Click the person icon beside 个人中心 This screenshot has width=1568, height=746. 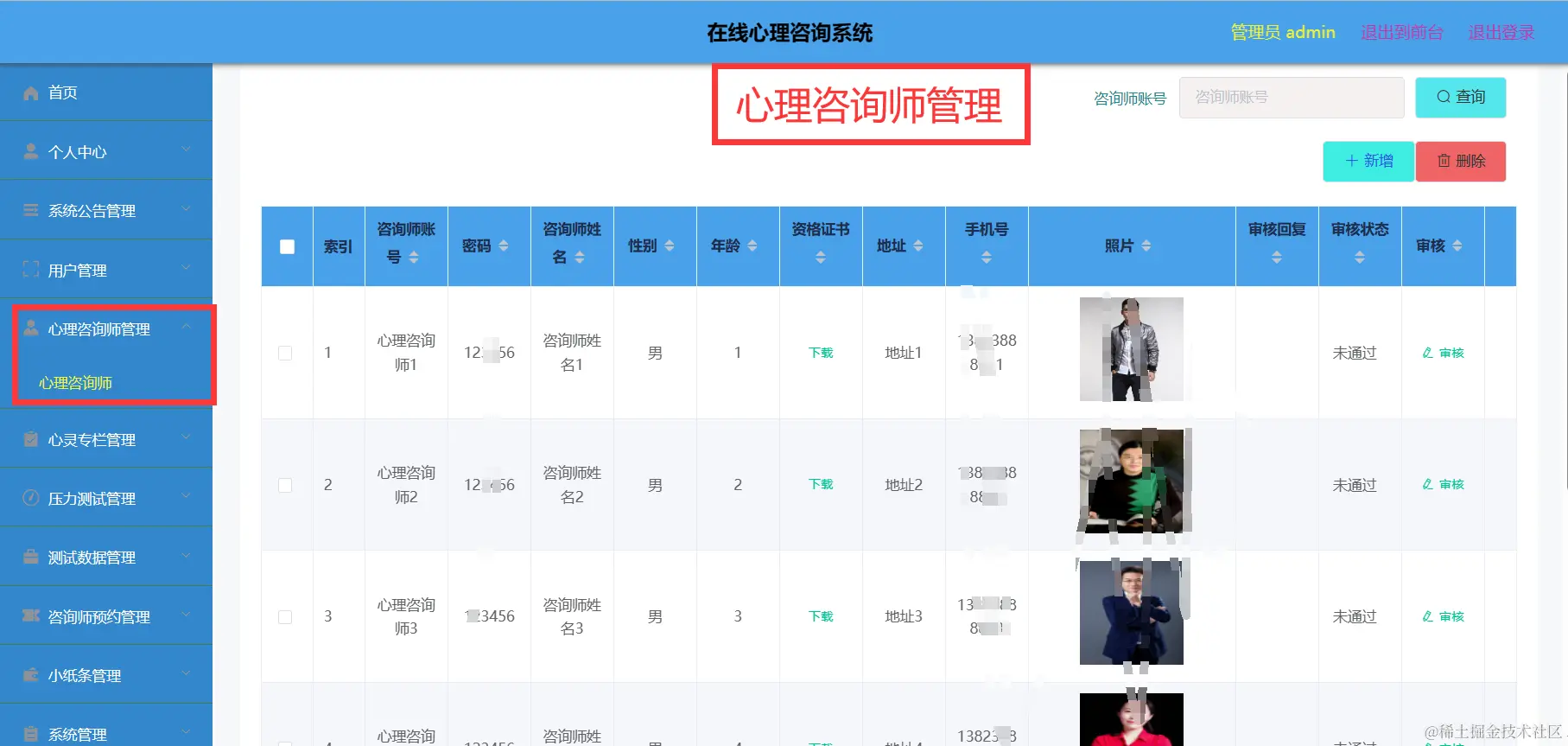click(31, 151)
